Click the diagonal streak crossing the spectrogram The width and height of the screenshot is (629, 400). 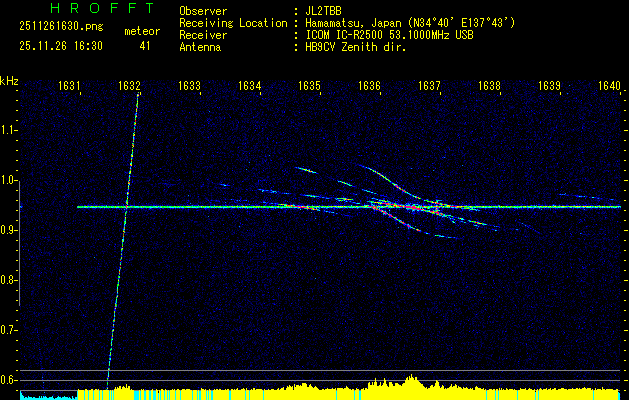[x=122, y=238]
